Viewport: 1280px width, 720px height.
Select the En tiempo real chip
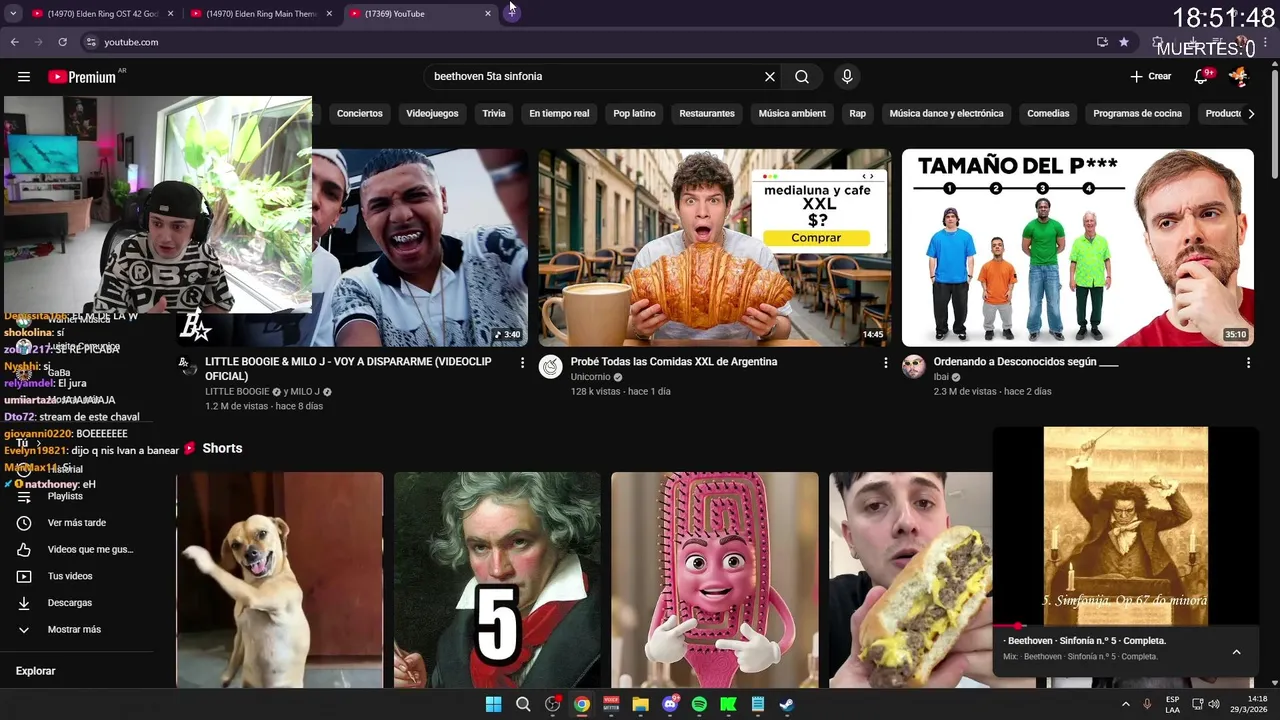559,114
